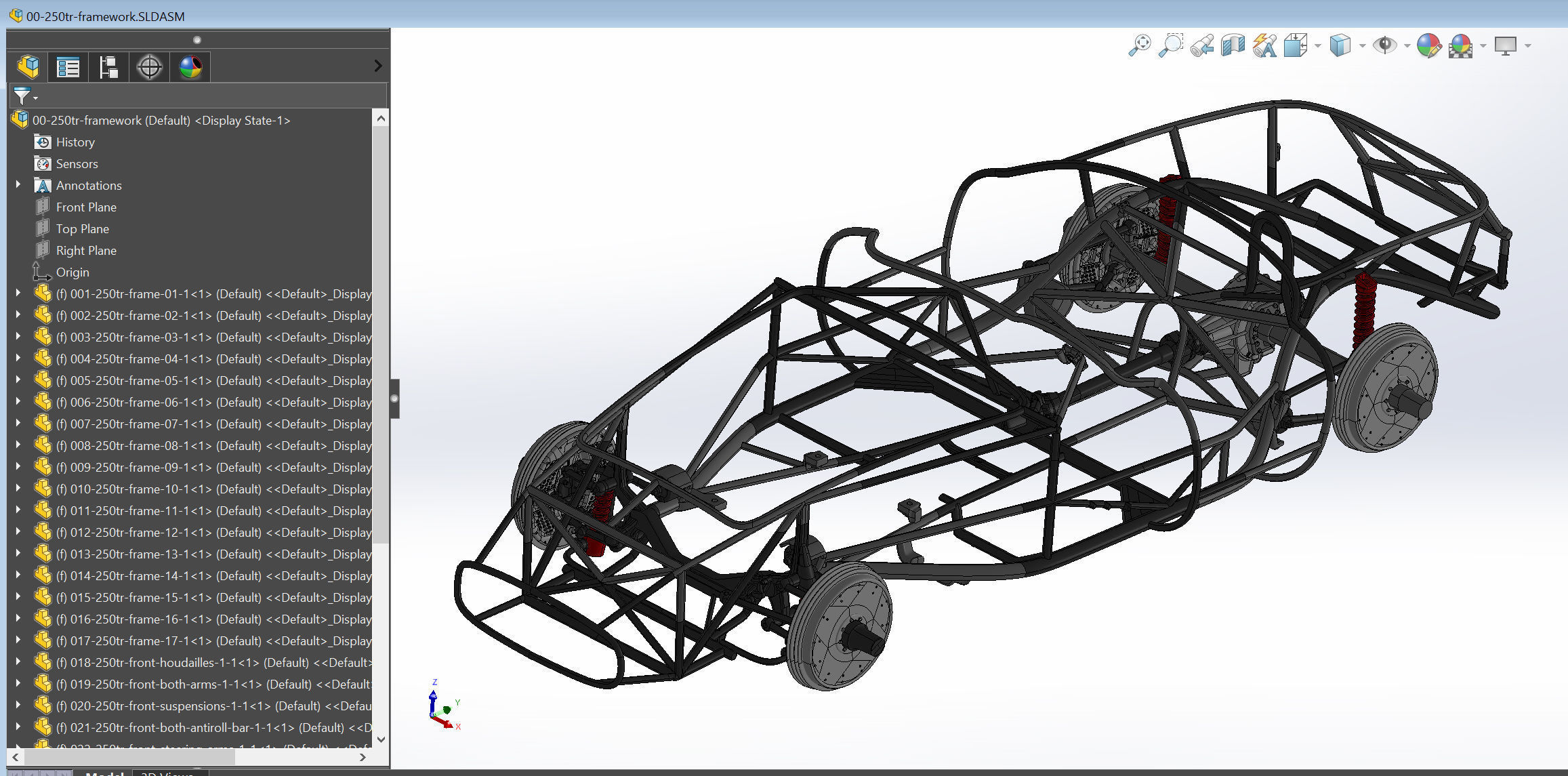The width and height of the screenshot is (1568, 776).
Task: Open the Apply Scene dropdown arrow
Action: (x=1483, y=46)
